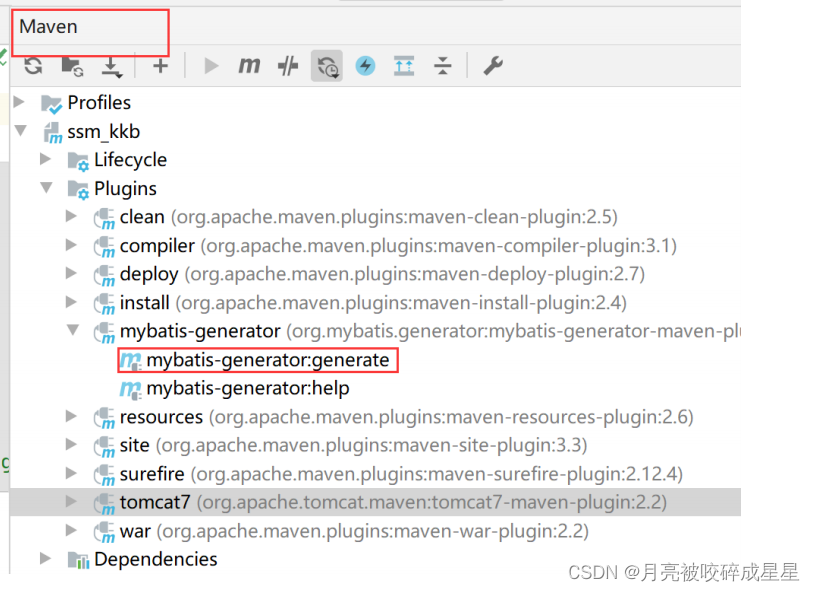
Task: Expand the war plugin arrow
Action: pos(71,531)
